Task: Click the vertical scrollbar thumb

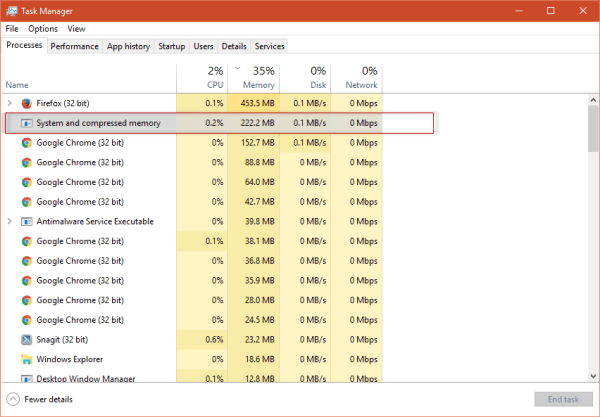Action: pos(593,129)
